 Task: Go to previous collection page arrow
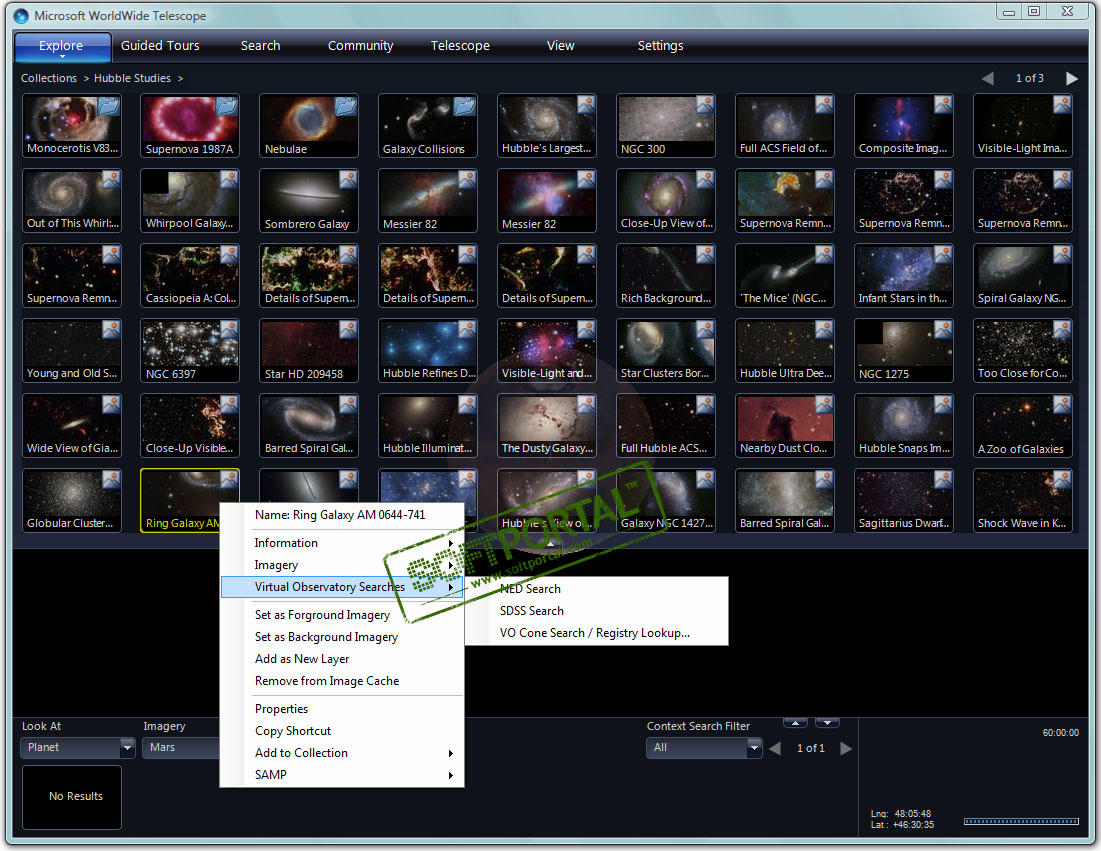pyautogui.click(x=988, y=79)
